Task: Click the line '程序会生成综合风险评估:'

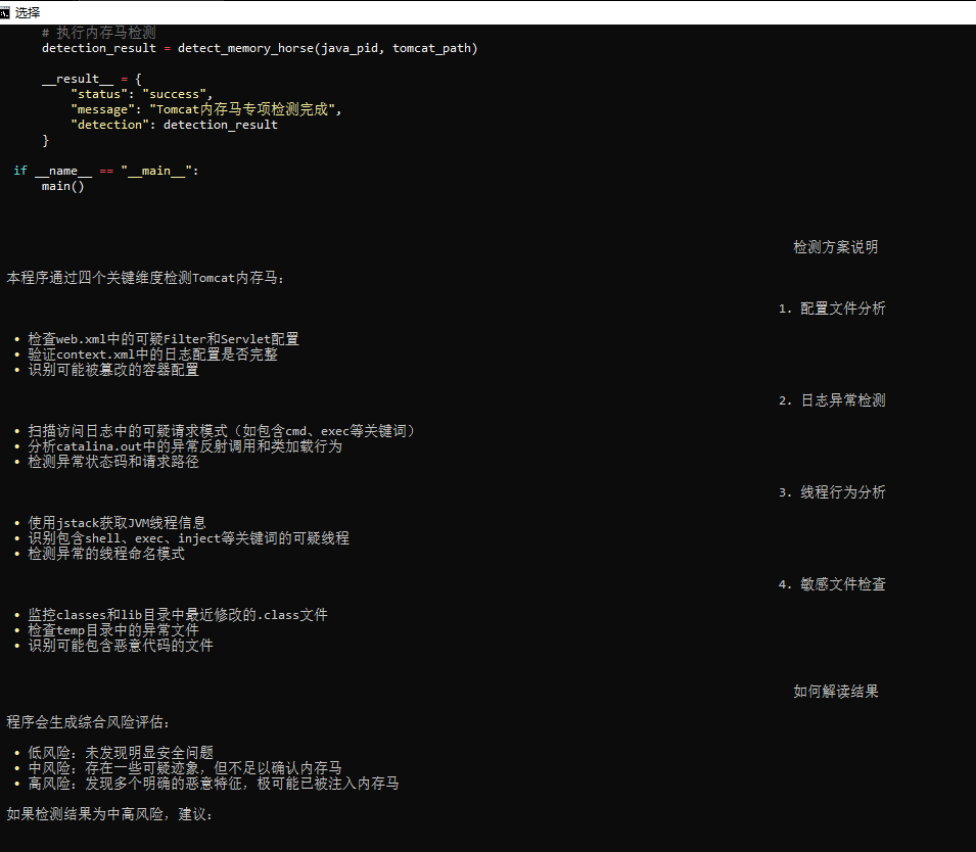Action: (88, 722)
